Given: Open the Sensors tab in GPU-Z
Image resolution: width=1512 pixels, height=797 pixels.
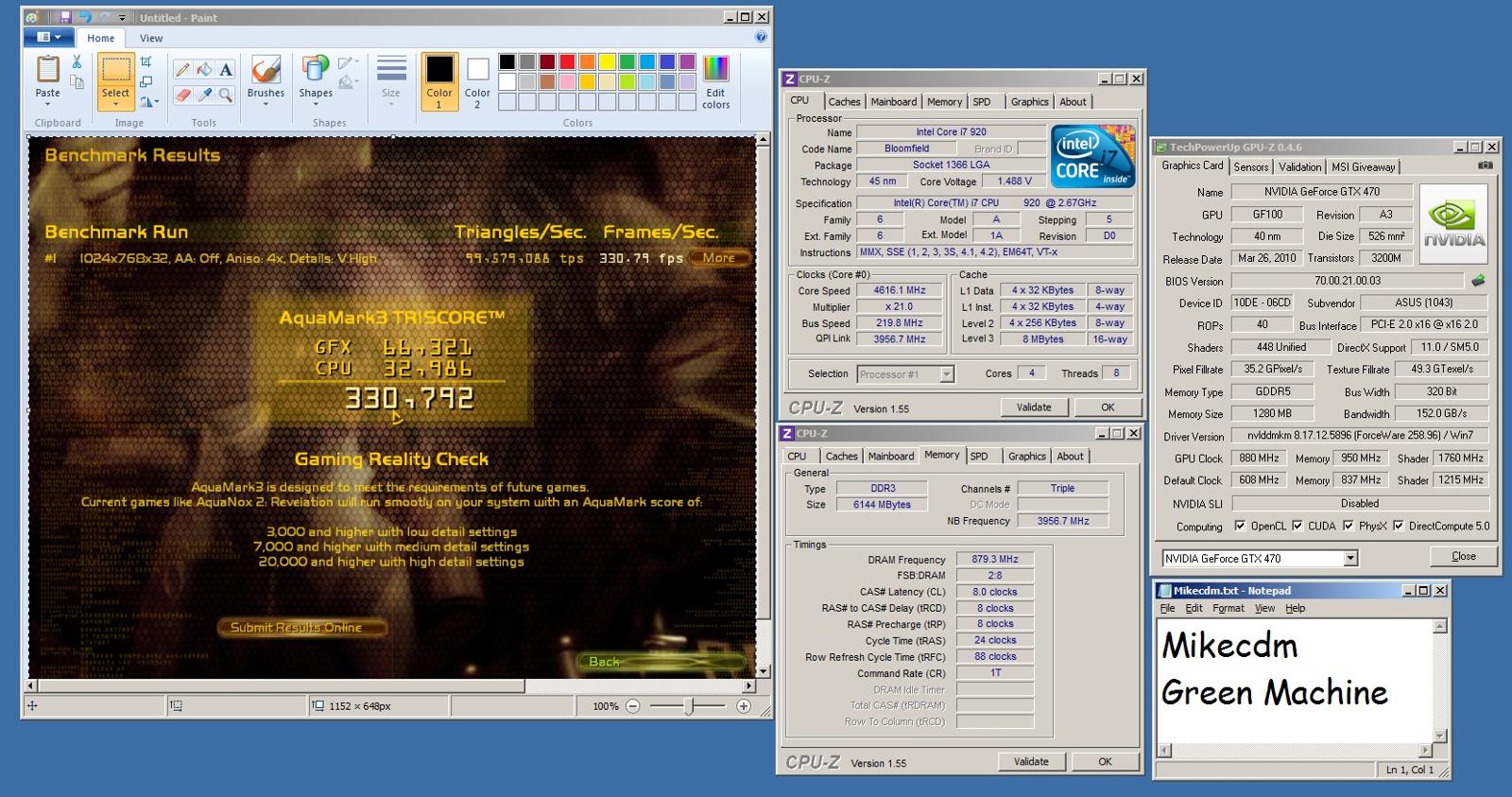Looking at the screenshot, I should click(x=1250, y=167).
